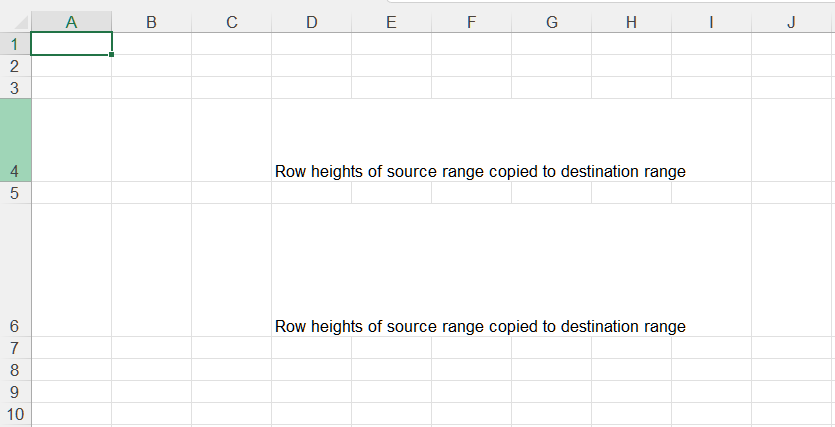Select column B header
Viewport: 835px width, 427px height.
151,23
